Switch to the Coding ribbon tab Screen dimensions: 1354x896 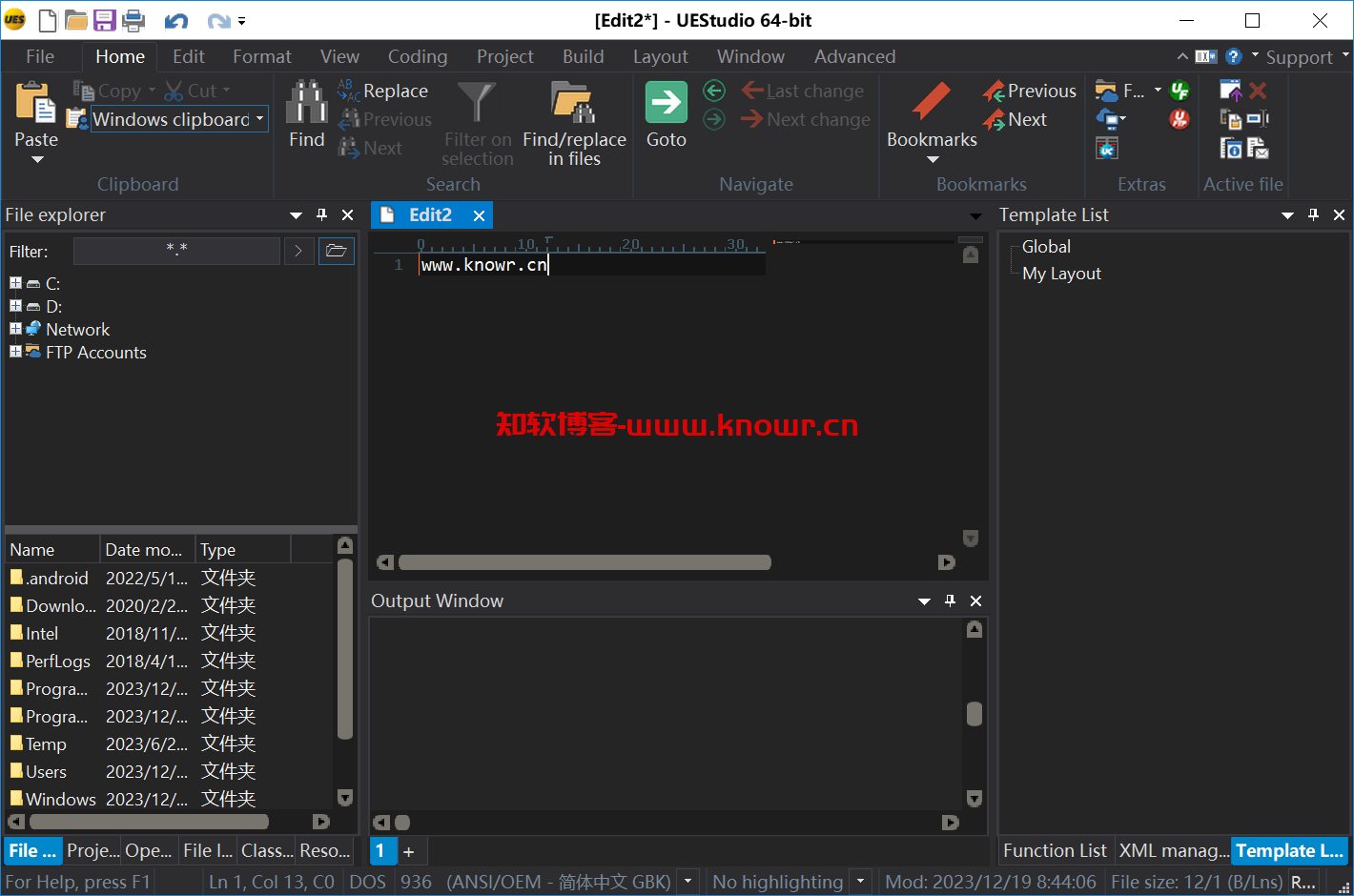click(x=418, y=56)
